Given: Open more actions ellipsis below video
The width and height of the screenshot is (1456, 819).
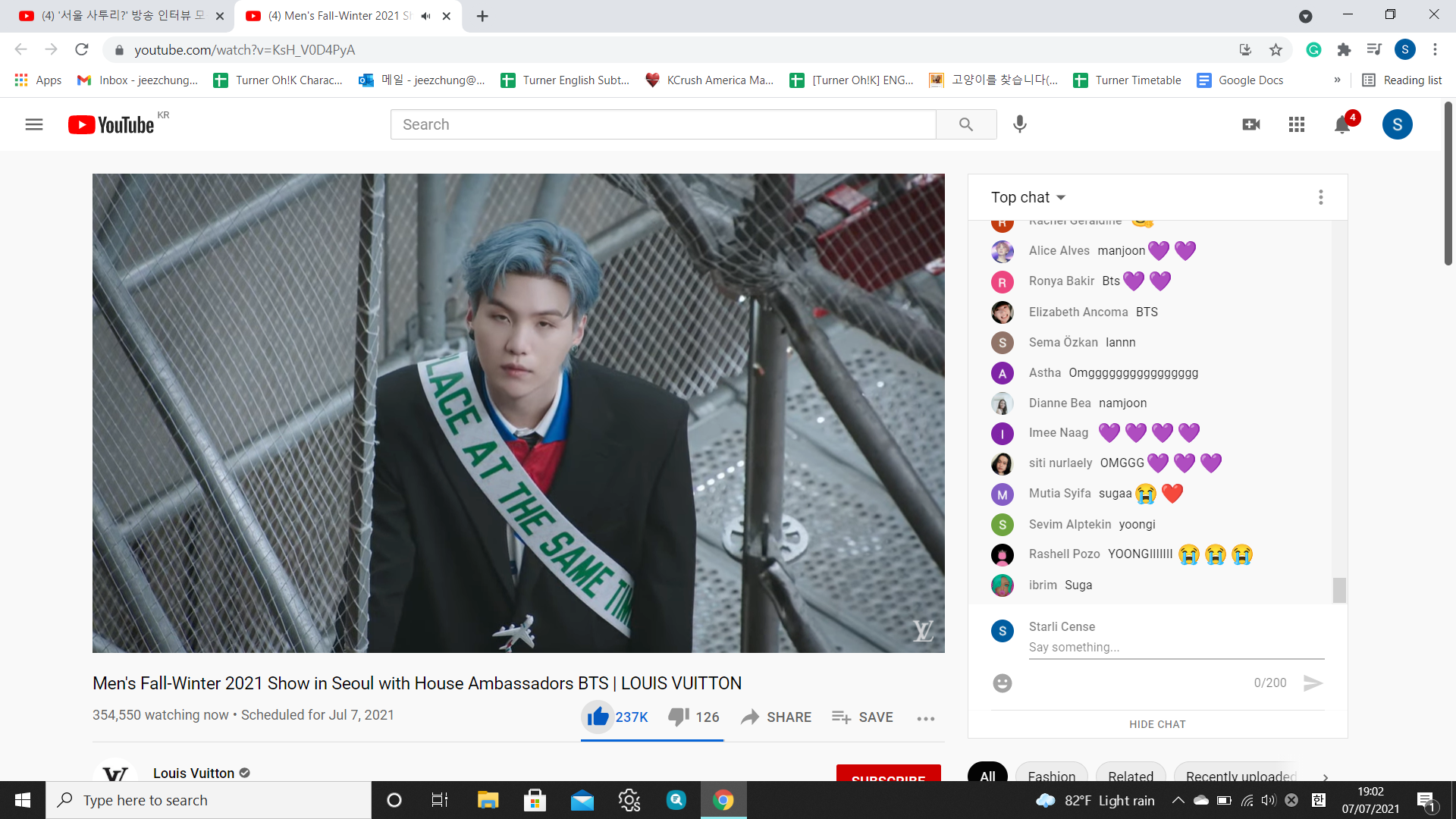Looking at the screenshot, I should click(926, 718).
